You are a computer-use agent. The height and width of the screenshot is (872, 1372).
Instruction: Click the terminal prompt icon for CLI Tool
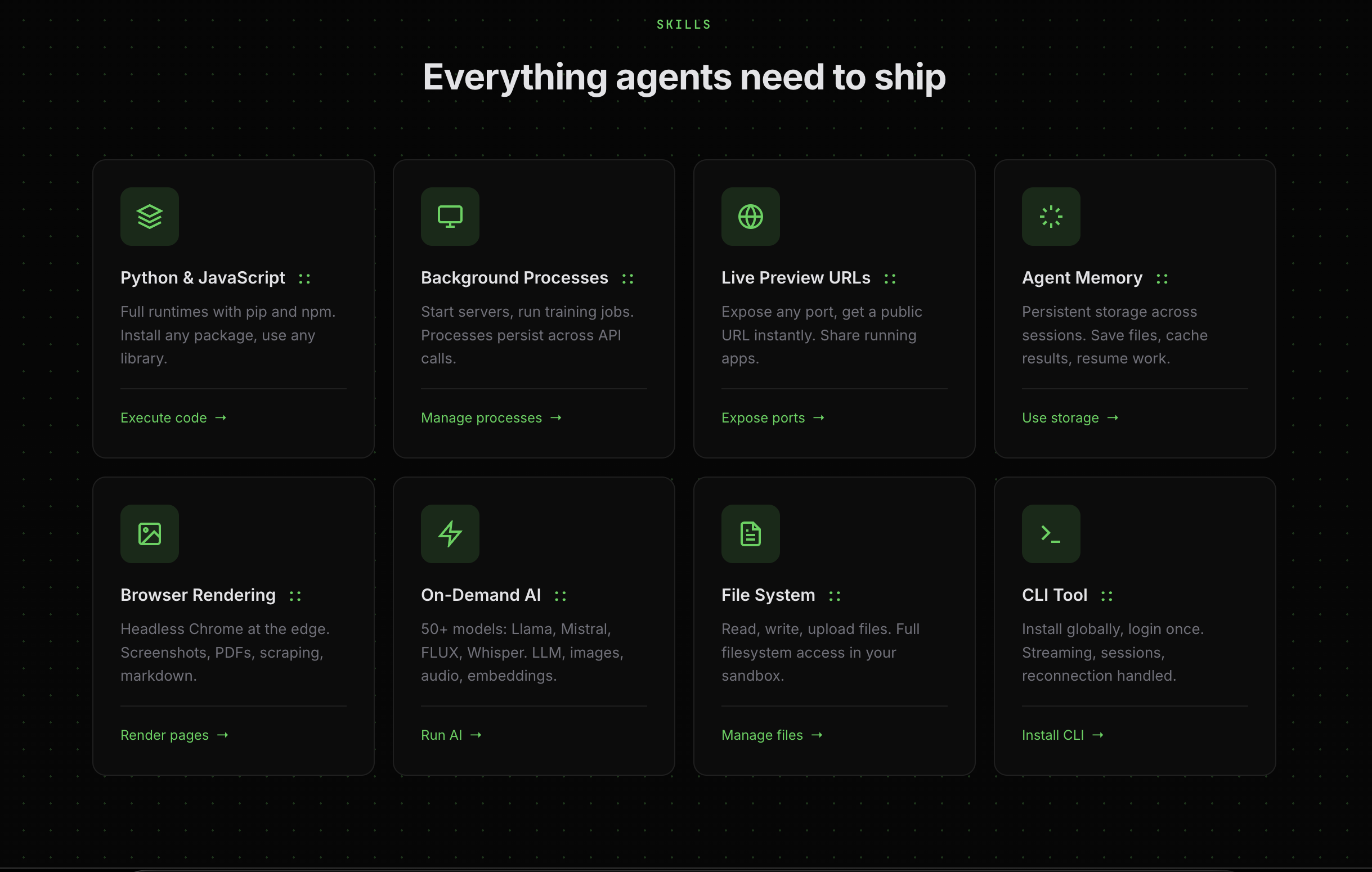coord(1050,534)
